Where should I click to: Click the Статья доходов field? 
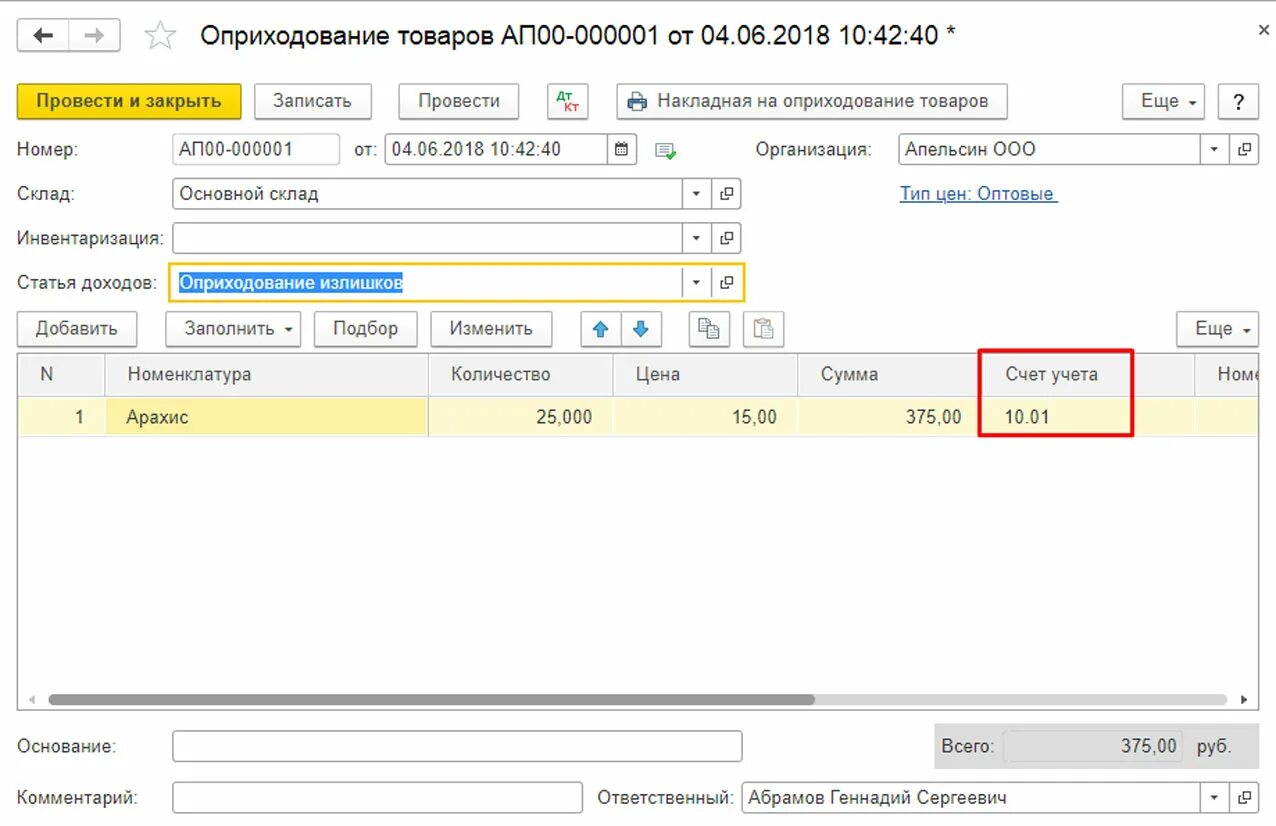428,283
